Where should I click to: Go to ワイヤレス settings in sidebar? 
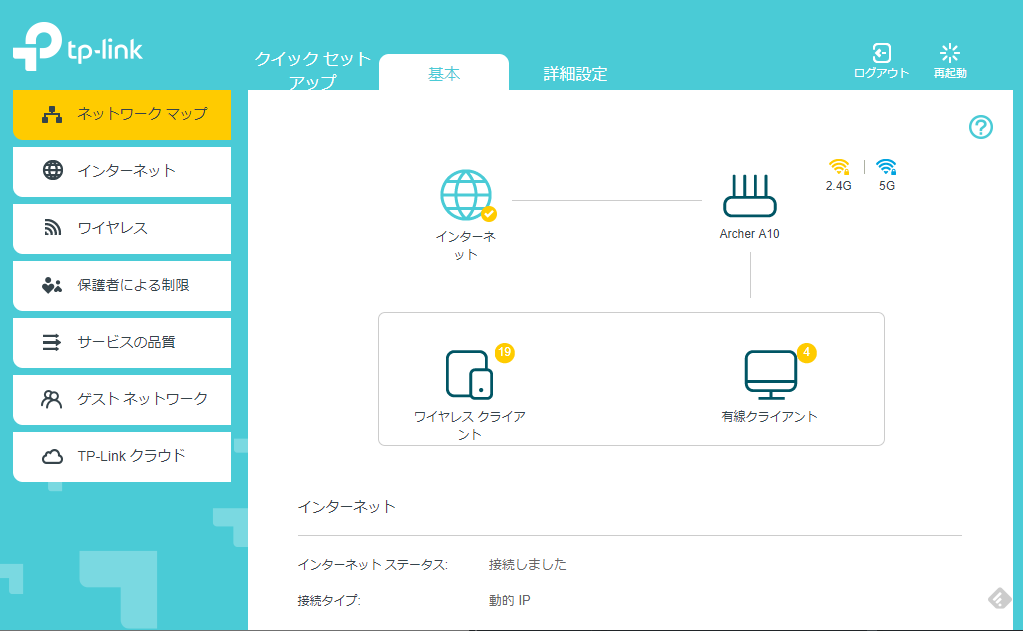pos(122,228)
